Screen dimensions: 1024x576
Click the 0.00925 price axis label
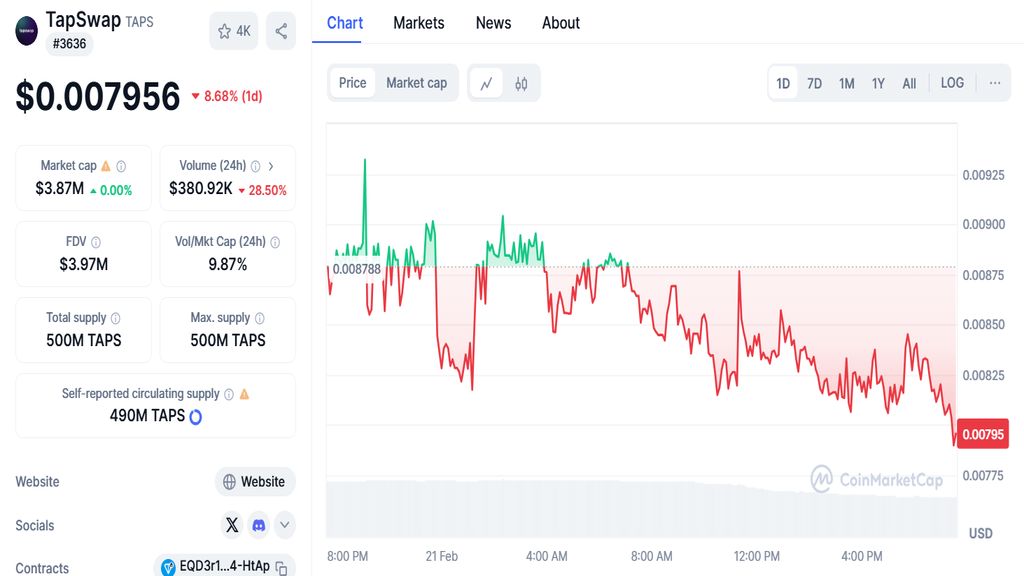tap(984, 175)
